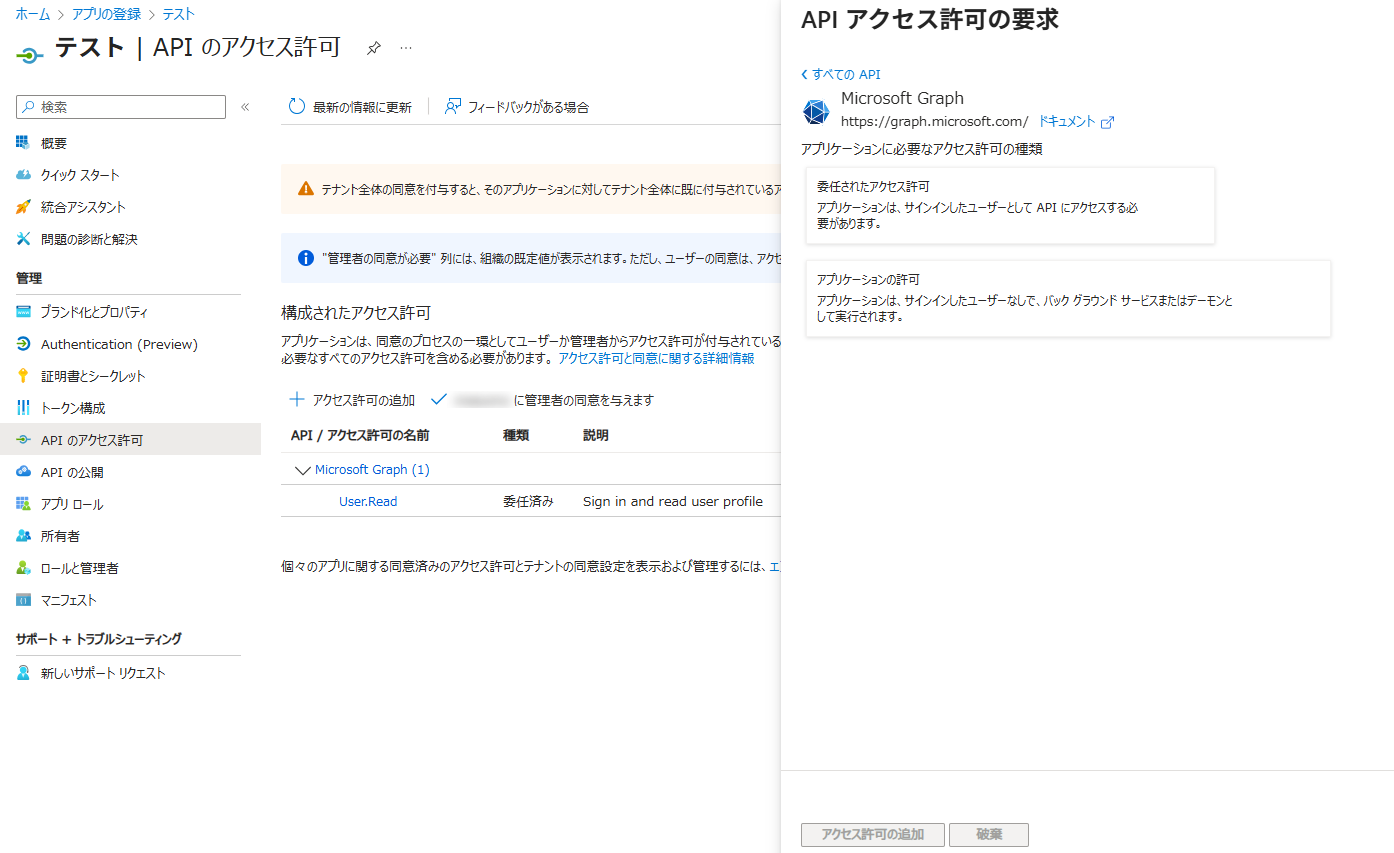
Task: Click the 破棄 discard button
Action: tap(989, 835)
